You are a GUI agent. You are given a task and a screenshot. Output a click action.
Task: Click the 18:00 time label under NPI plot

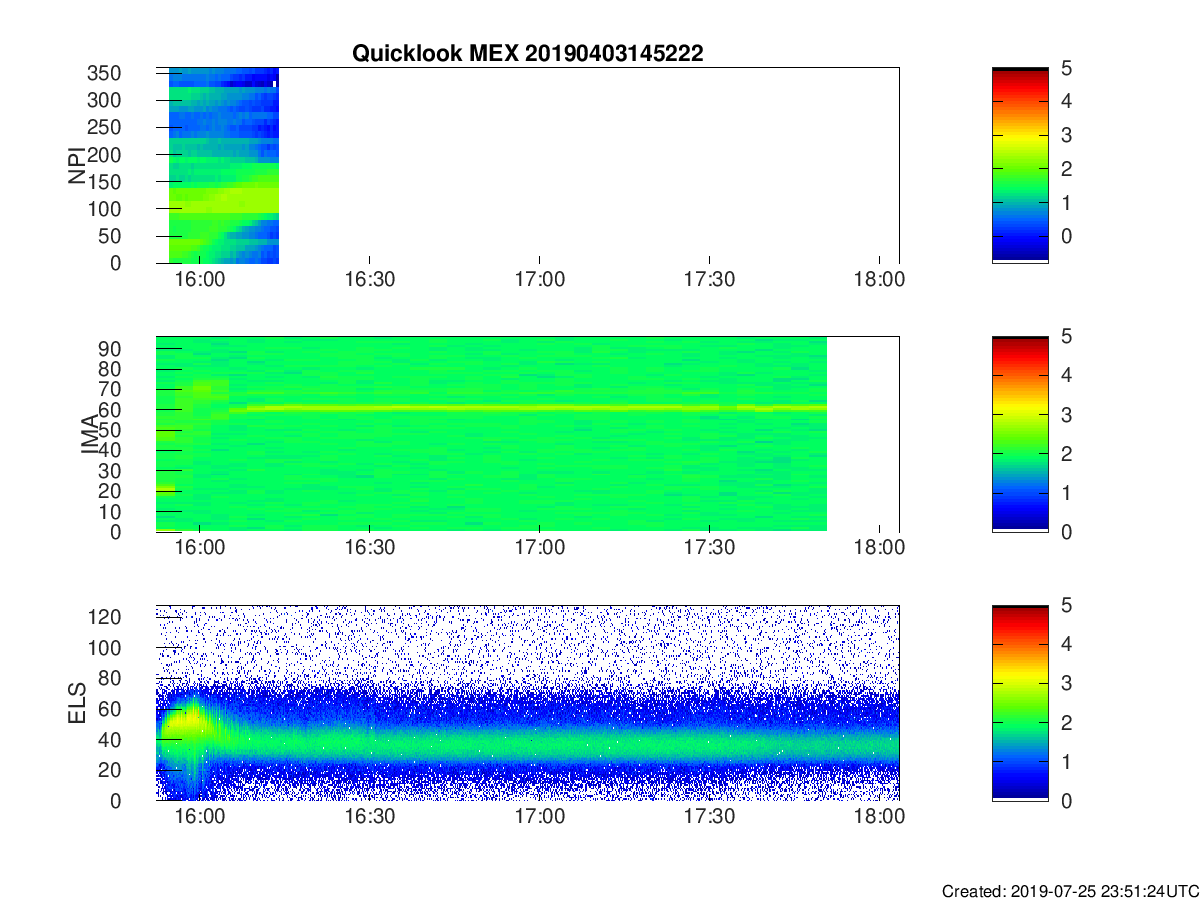point(880,279)
